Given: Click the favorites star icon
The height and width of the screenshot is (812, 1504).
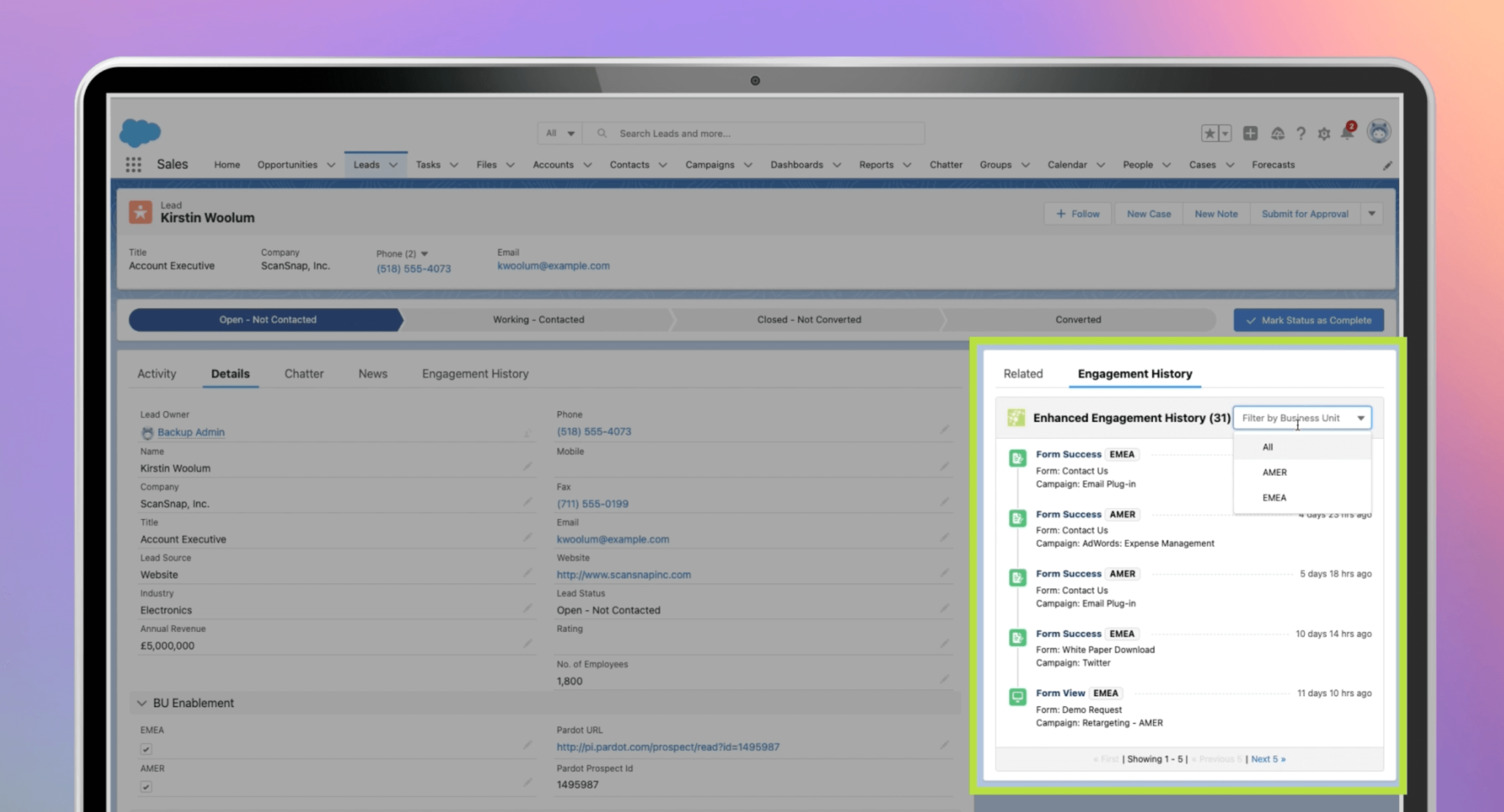Looking at the screenshot, I should pos(1210,133).
